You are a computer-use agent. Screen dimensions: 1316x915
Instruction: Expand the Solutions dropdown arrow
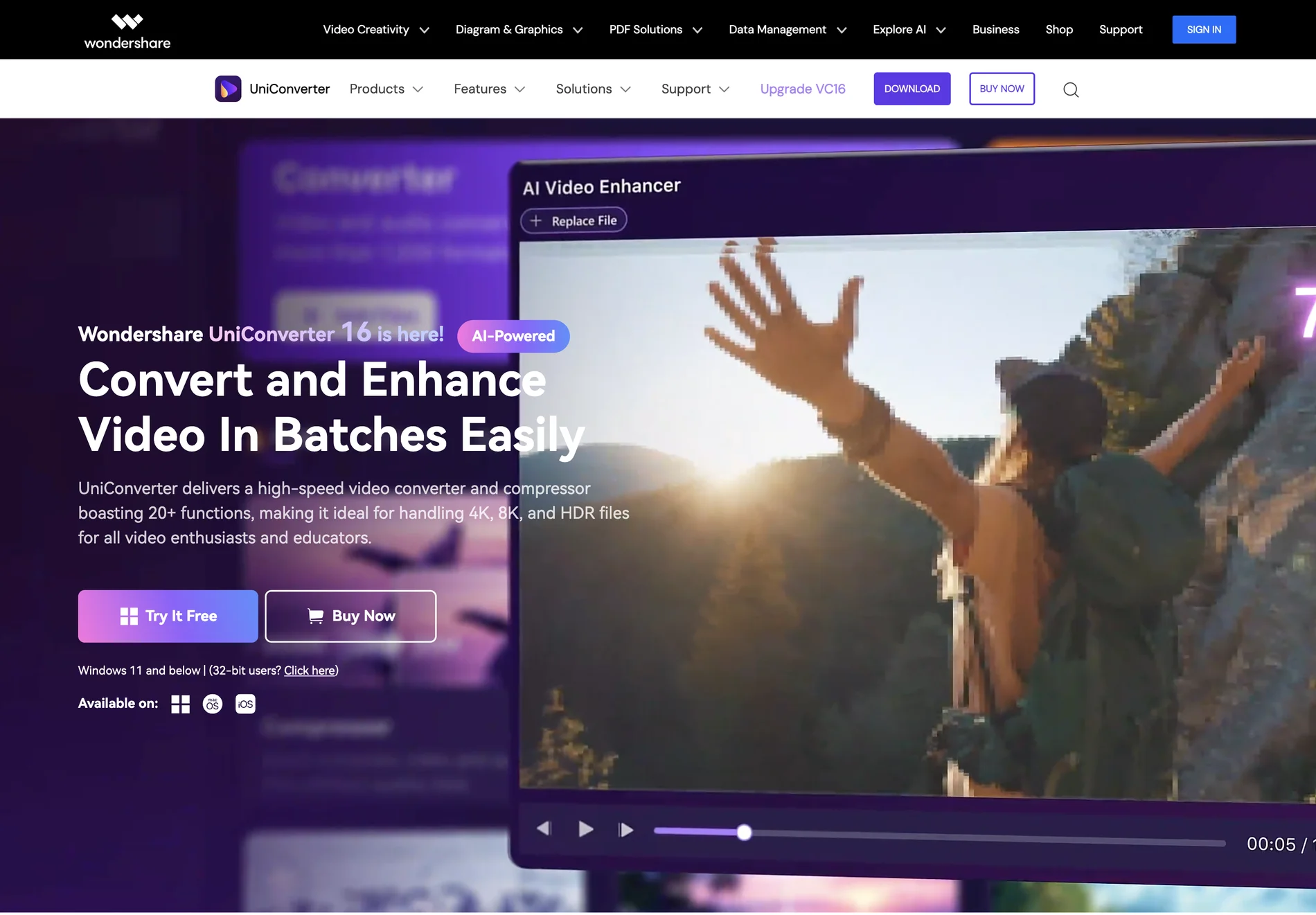tap(625, 89)
